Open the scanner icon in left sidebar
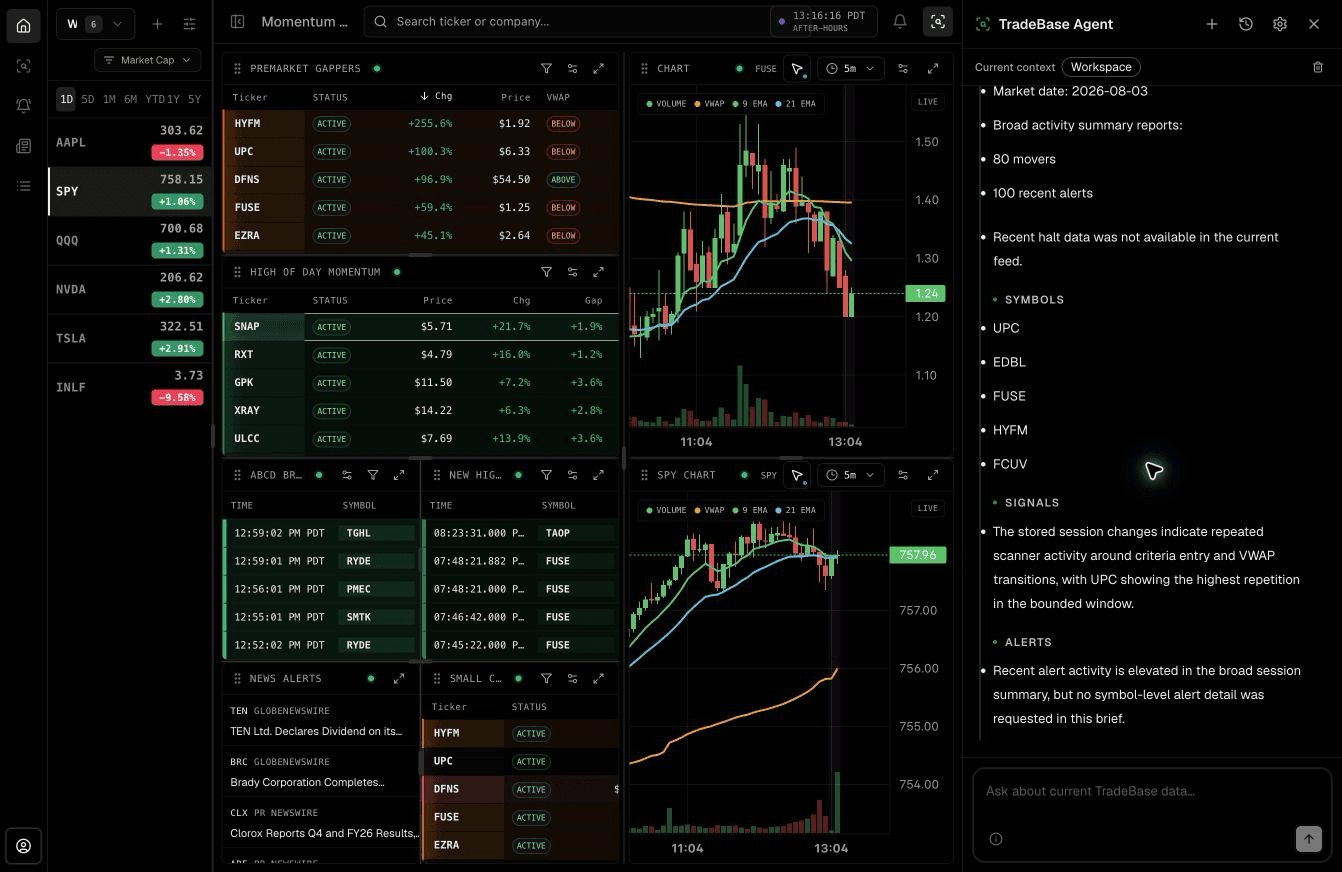1342x872 pixels. pos(23,66)
